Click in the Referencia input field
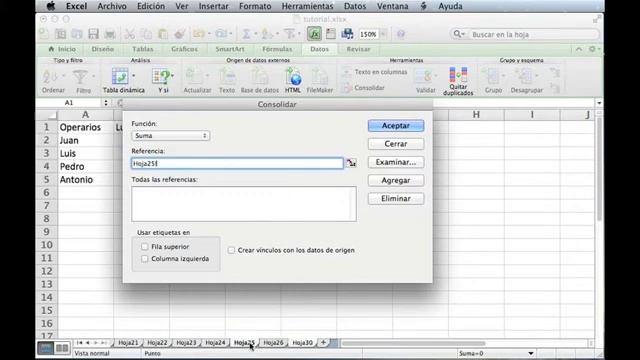Viewport: 640px width, 360px height. [237, 163]
